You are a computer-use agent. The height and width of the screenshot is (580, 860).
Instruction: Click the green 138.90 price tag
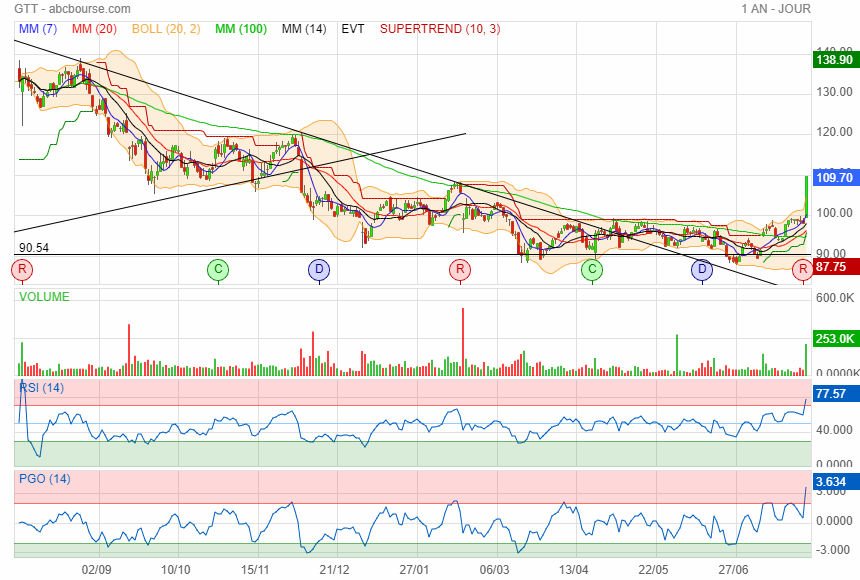pos(834,60)
